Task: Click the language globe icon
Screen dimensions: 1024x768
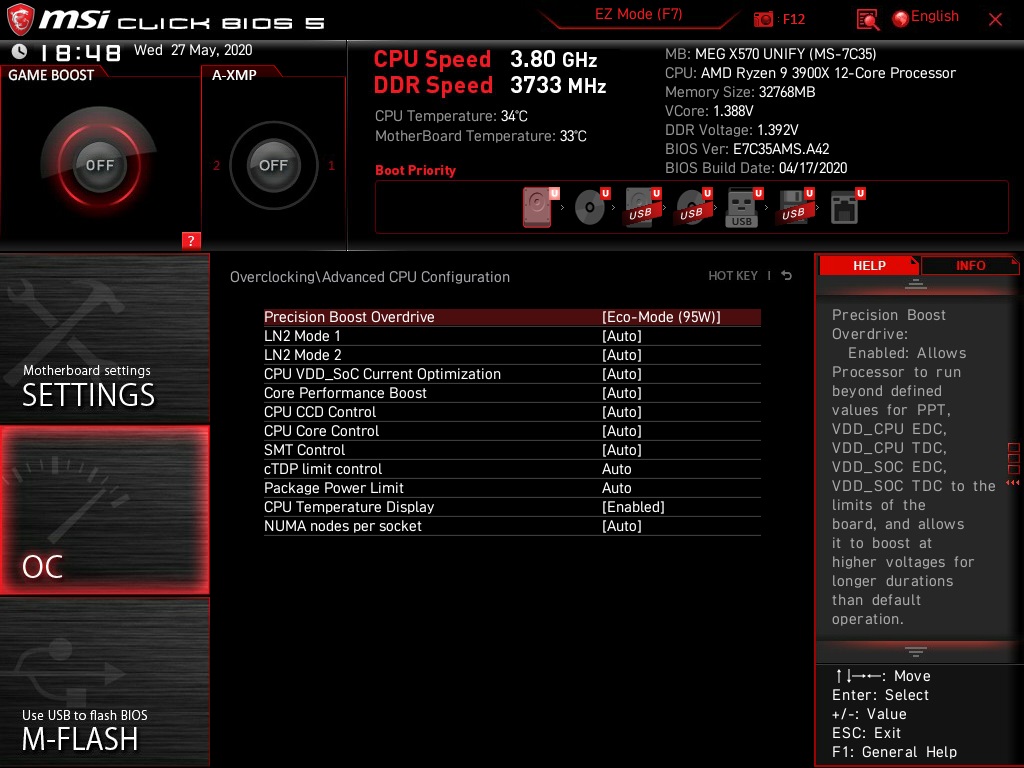Action: 901,19
